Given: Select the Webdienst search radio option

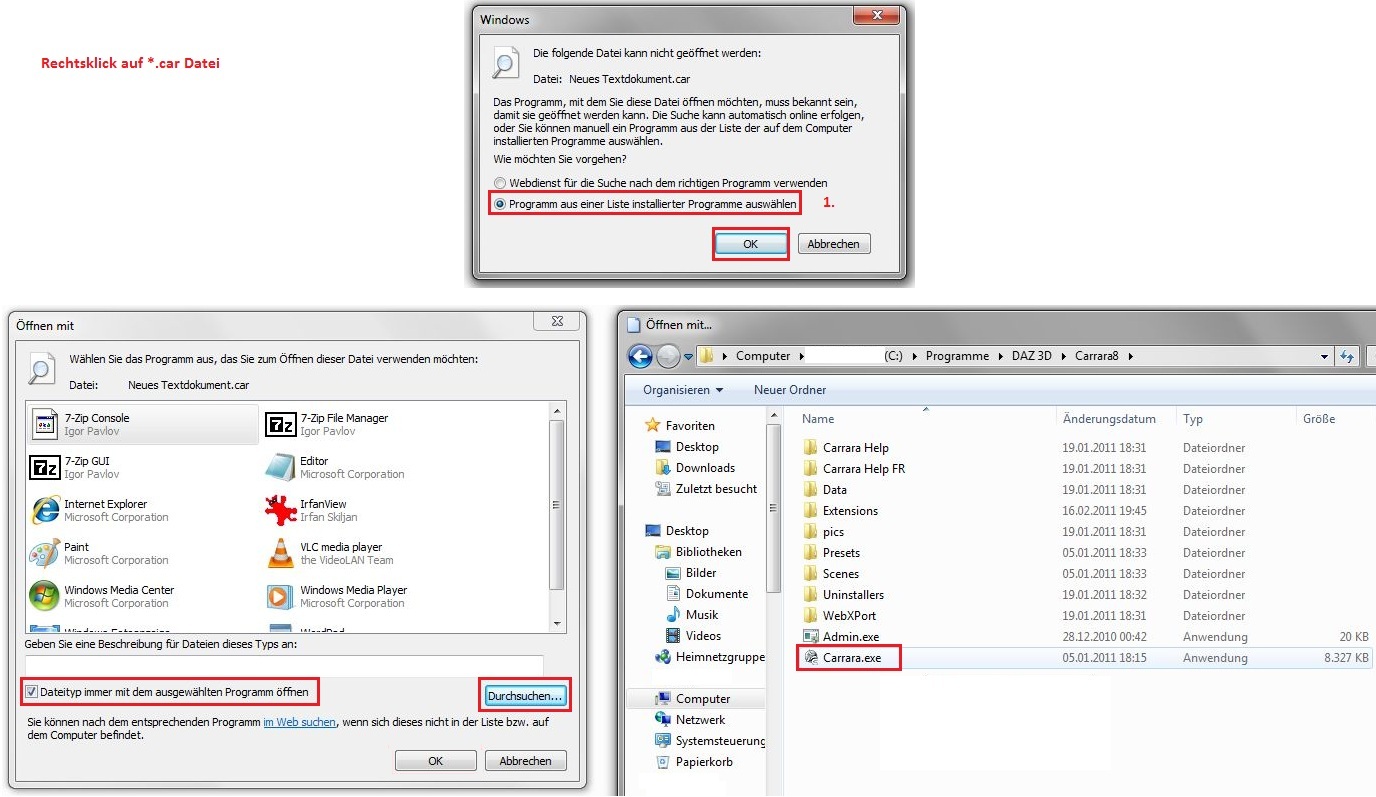Looking at the screenshot, I should coord(500,183).
